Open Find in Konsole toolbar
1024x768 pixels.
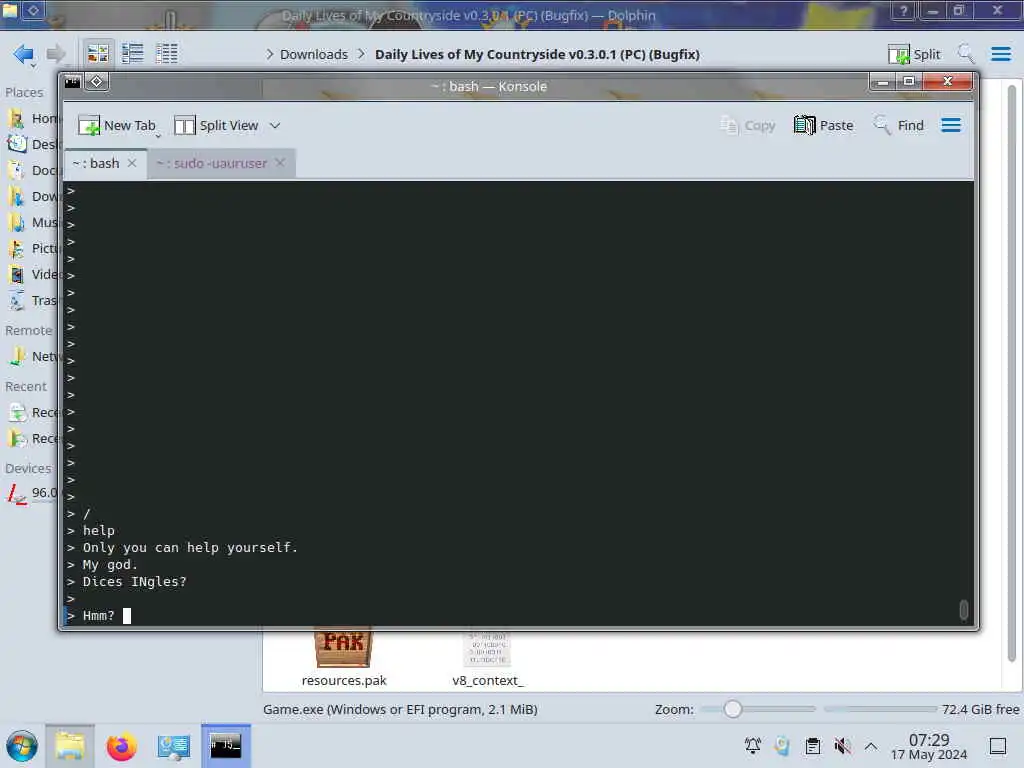(899, 125)
